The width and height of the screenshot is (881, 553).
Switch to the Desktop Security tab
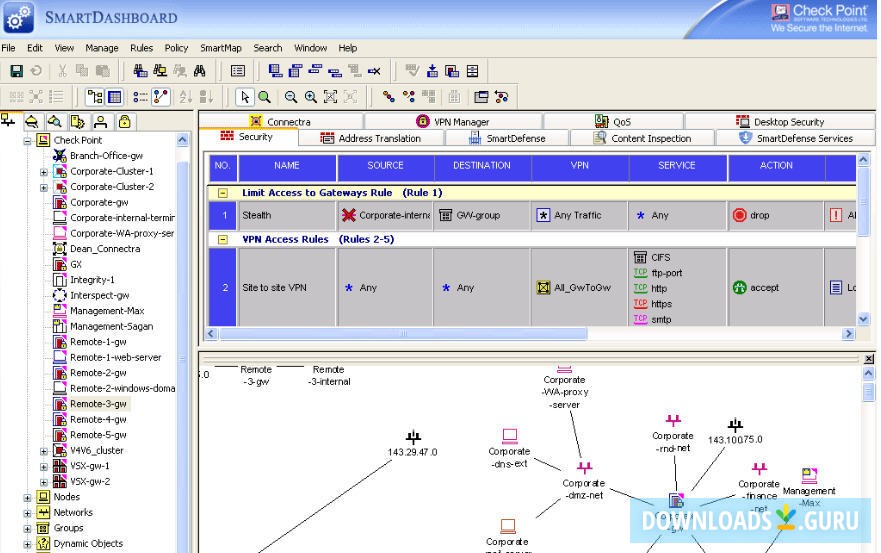780,121
